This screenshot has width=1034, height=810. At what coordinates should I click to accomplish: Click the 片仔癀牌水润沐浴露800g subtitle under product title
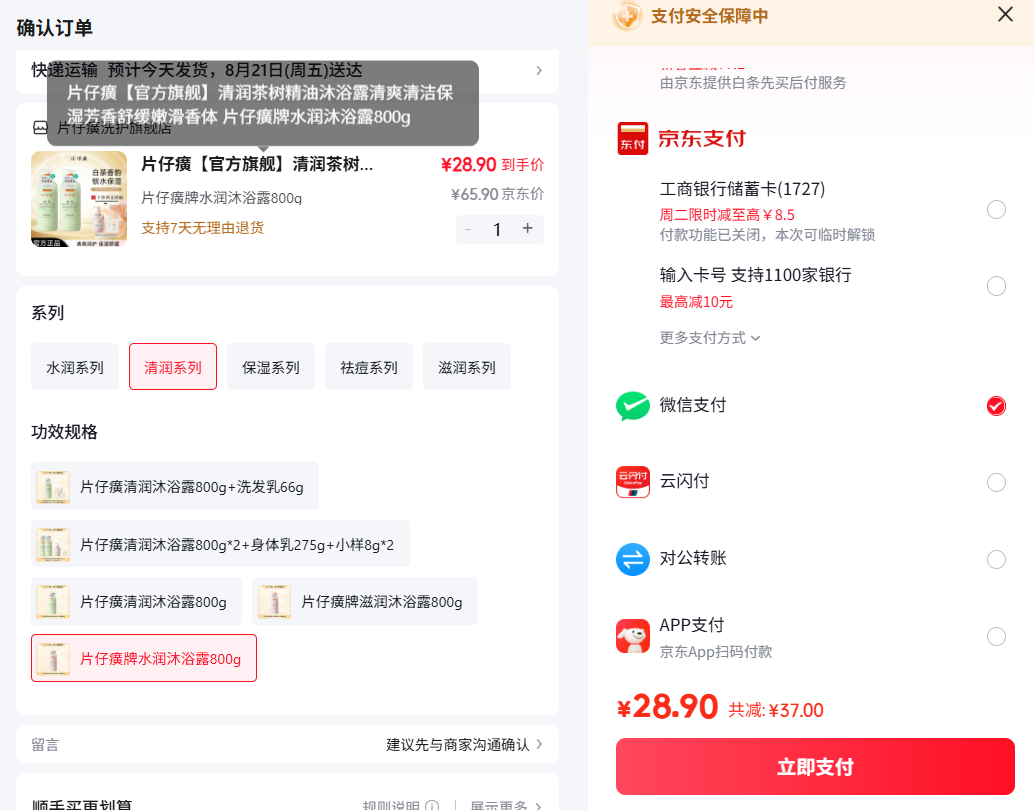tap(222, 197)
